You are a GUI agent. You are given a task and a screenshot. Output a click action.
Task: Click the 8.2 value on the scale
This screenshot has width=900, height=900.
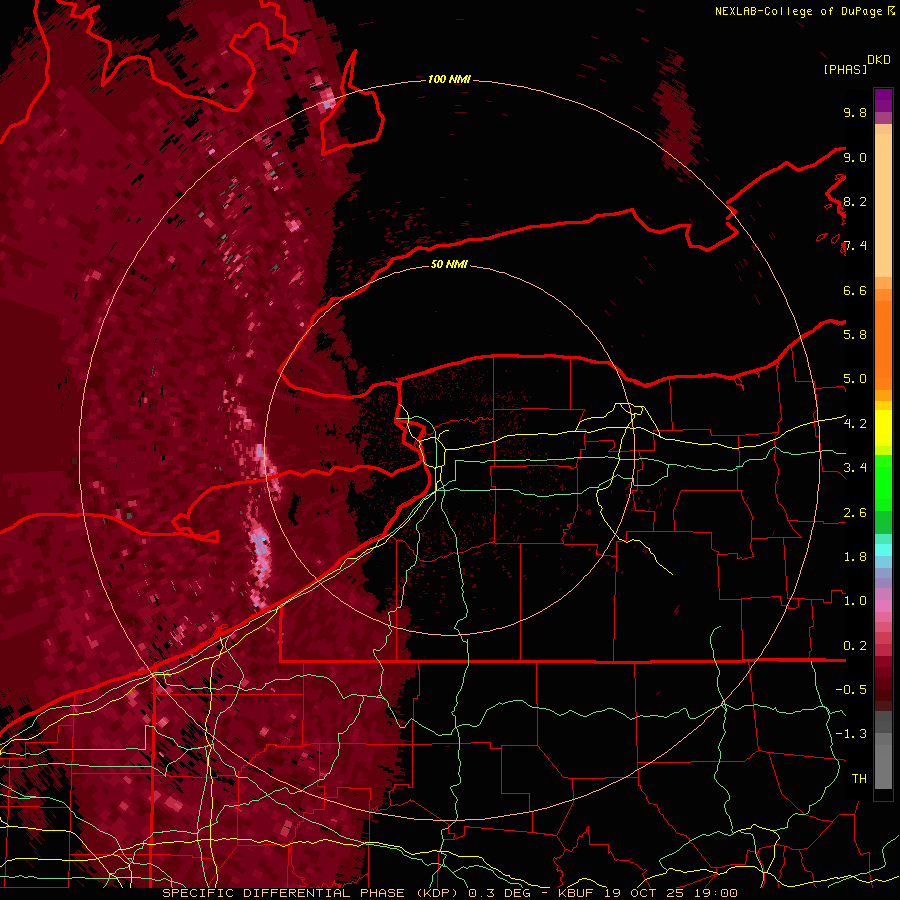pos(855,201)
